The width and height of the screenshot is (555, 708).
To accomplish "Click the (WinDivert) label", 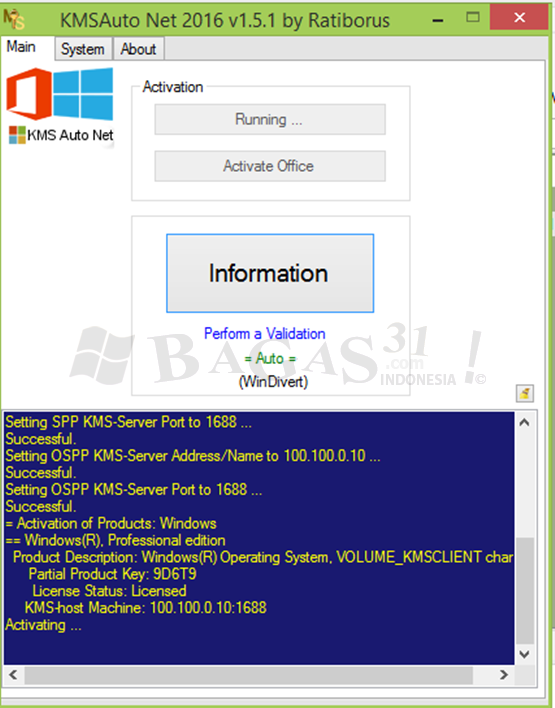I will [x=273, y=382].
